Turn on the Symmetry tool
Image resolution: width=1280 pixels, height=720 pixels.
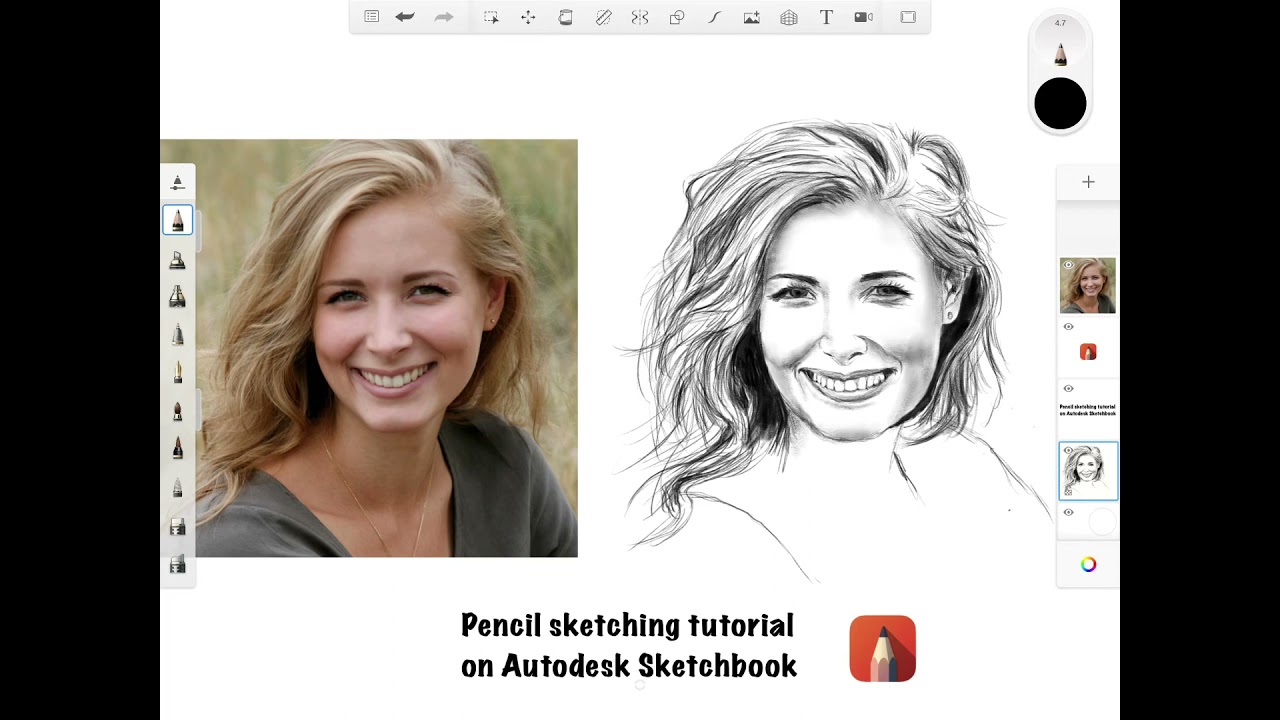[x=640, y=17]
